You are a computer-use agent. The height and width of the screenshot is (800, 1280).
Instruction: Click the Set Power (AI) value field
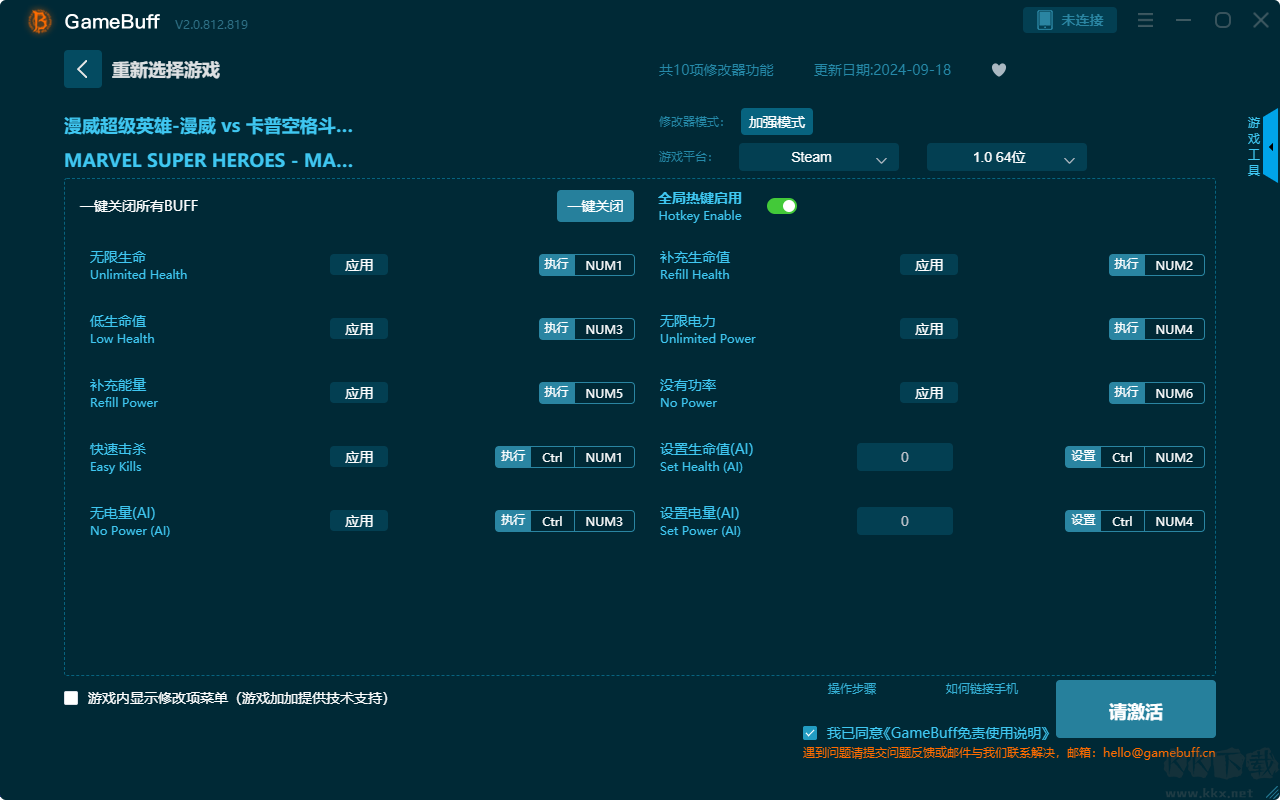905,521
